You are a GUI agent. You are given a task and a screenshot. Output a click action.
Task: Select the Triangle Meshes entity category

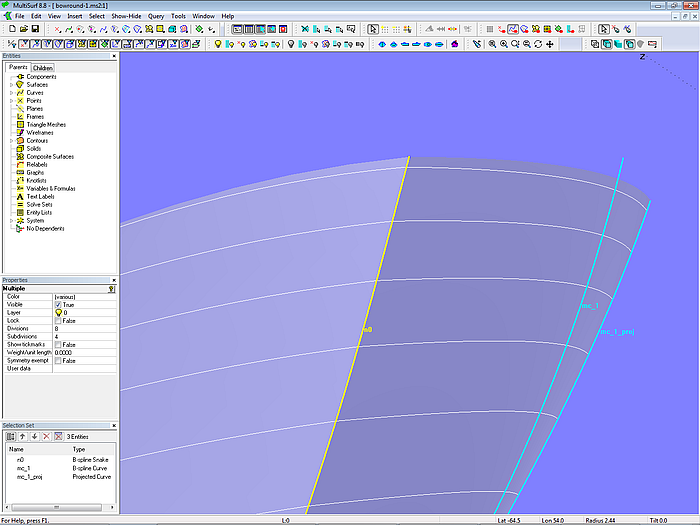point(46,125)
